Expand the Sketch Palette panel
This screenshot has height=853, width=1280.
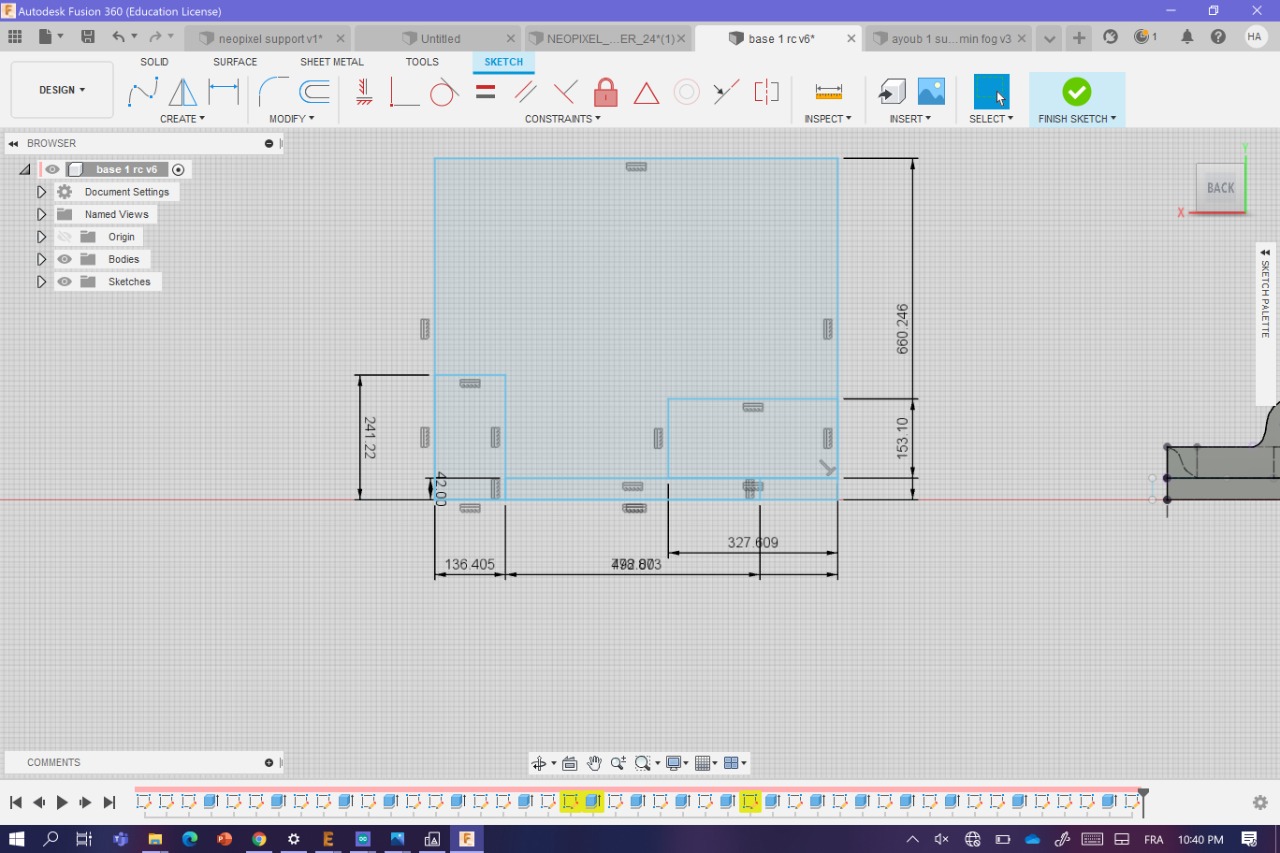point(1265,252)
